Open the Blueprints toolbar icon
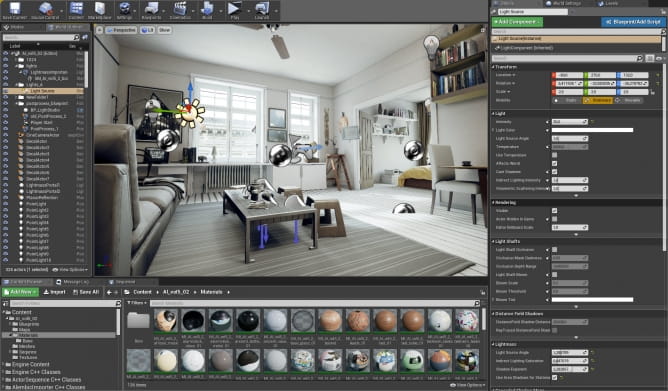Viewport: 668px width, 391px height. (151, 8)
